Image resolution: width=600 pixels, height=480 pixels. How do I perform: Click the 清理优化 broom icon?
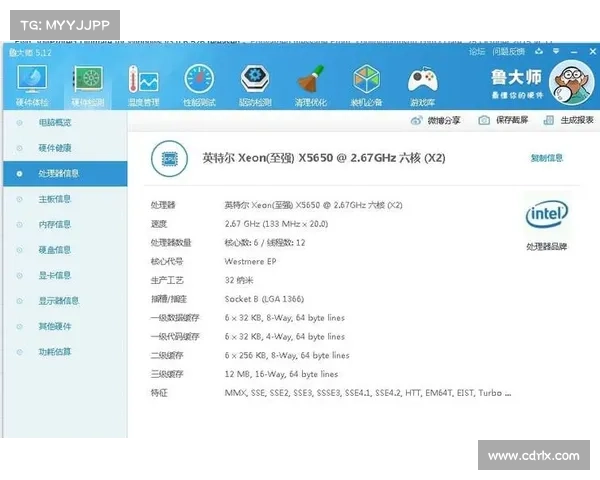pyautogui.click(x=311, y=82)
